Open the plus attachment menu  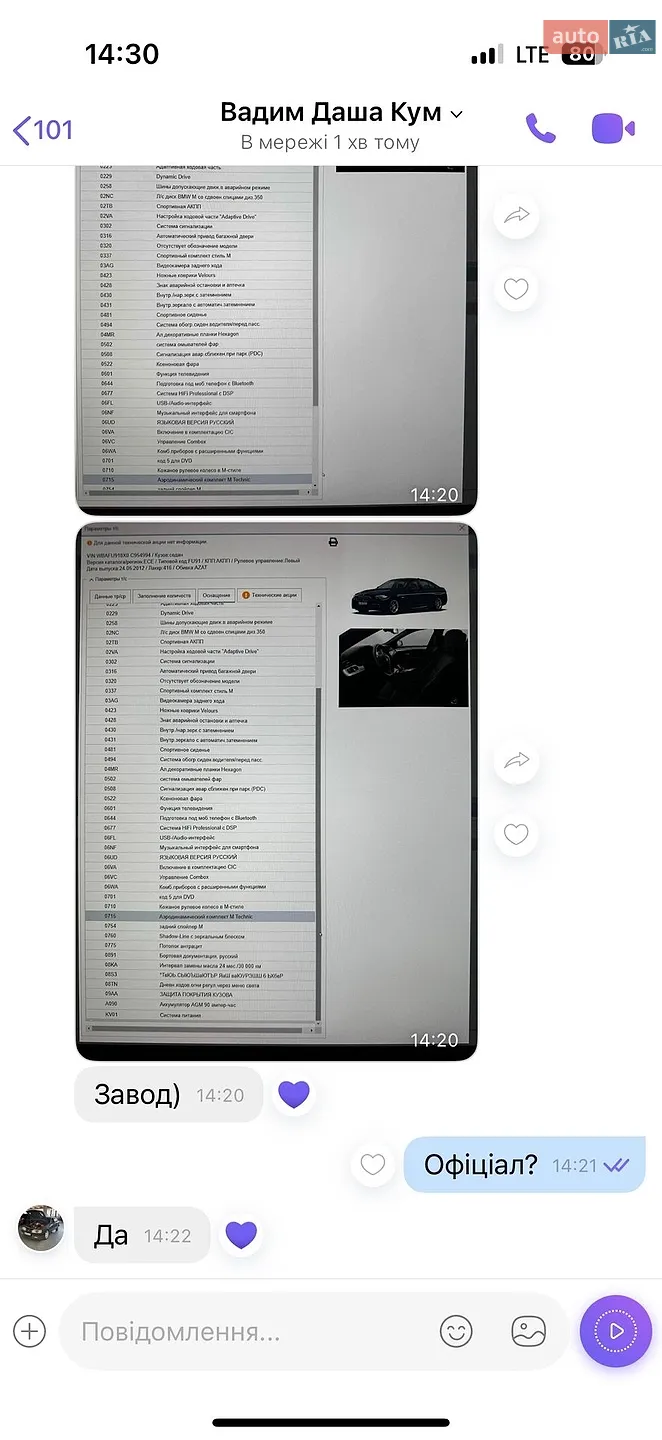[30, 1331]
